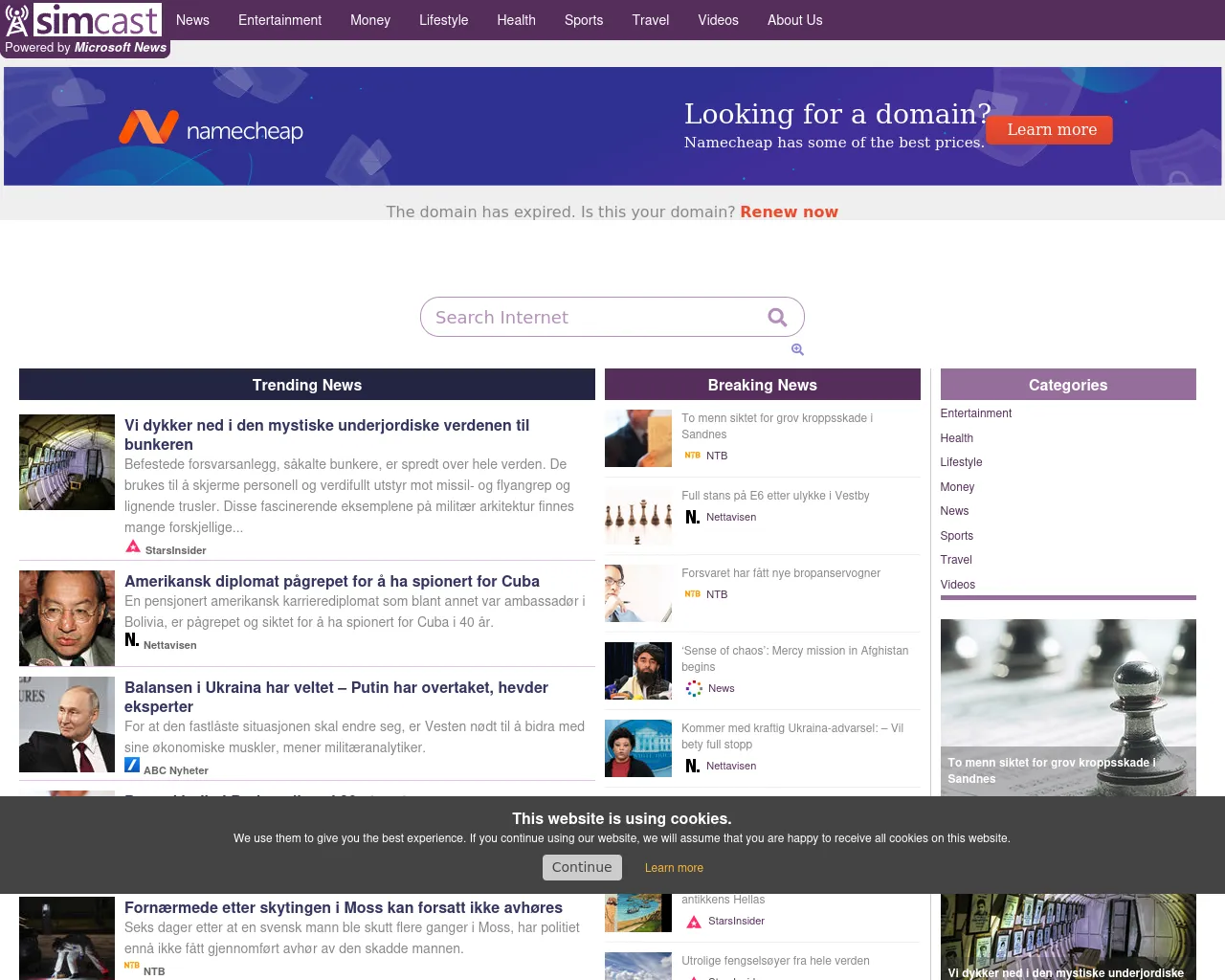The height and width of the screenshot is (980, 1225).
Task: Open Sports in the top navigation
Action: (584, 20)
